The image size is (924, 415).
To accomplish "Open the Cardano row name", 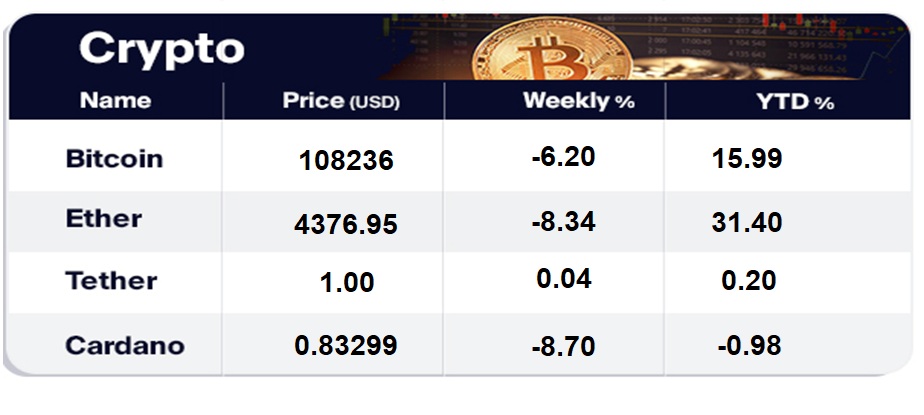I will pos(125,346).
